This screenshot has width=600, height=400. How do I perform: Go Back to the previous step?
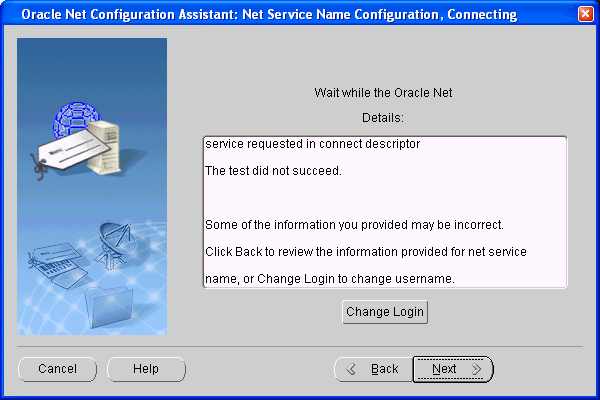[372, 369]
